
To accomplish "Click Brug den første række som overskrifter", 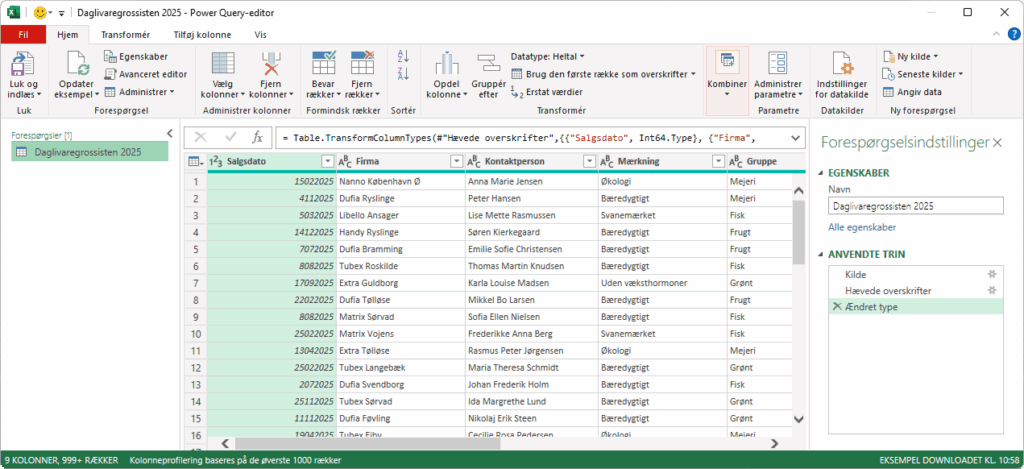I will 603,74.
